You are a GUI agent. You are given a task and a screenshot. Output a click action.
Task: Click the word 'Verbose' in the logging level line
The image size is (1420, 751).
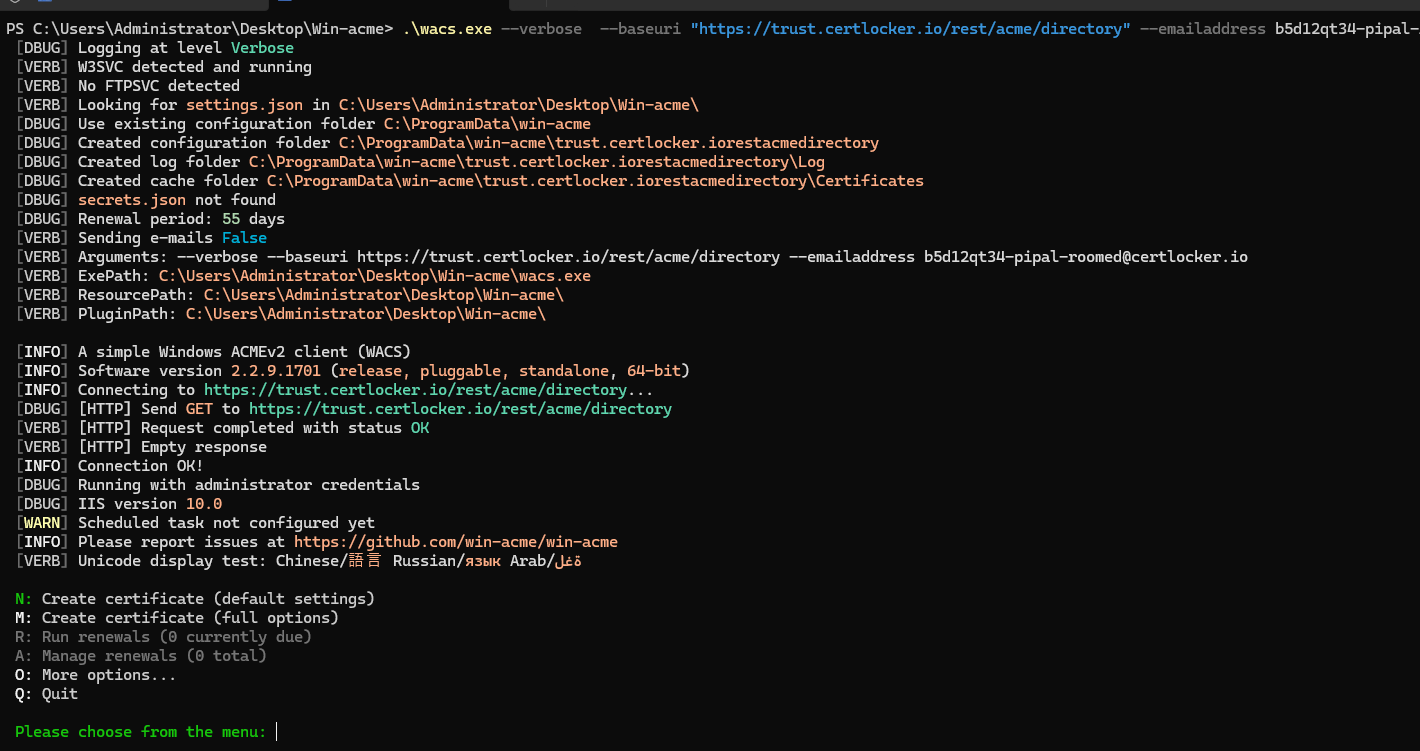click(262, 48)
